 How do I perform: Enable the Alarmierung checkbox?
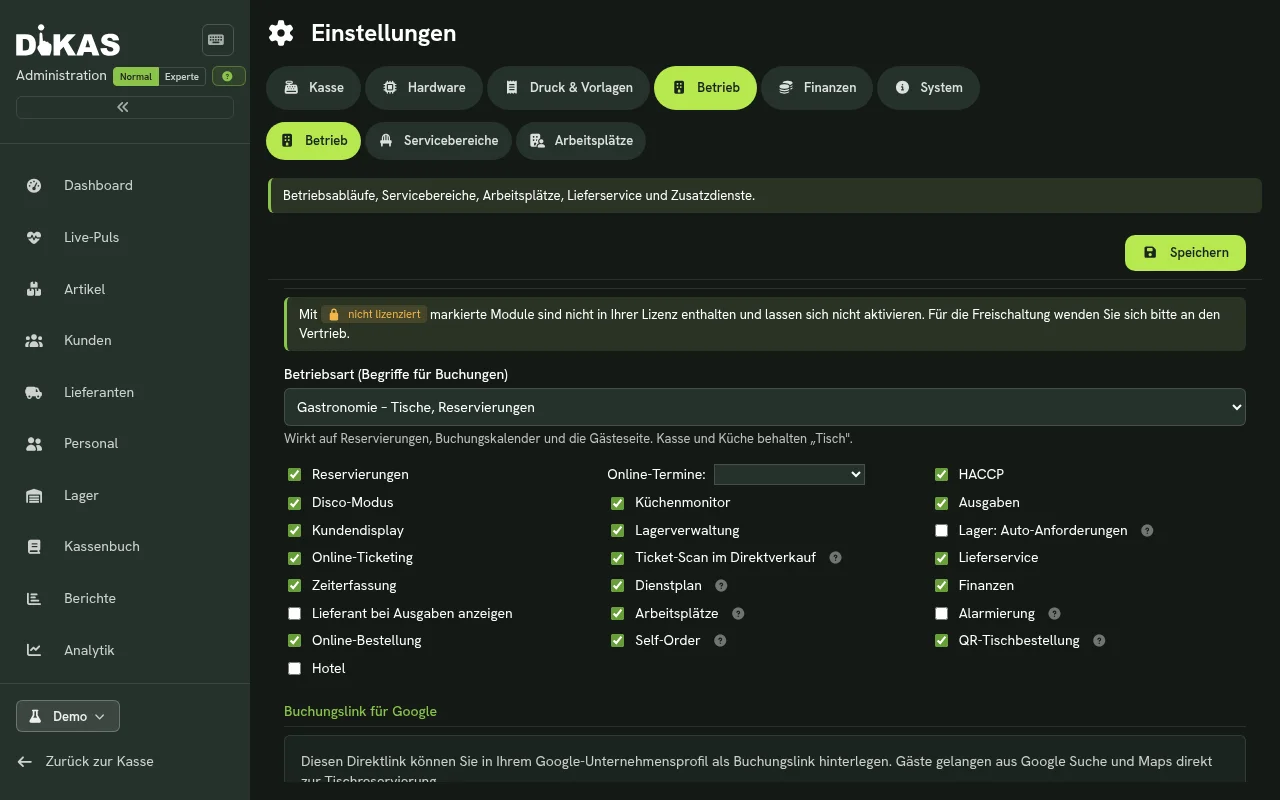tap(941, 614)
